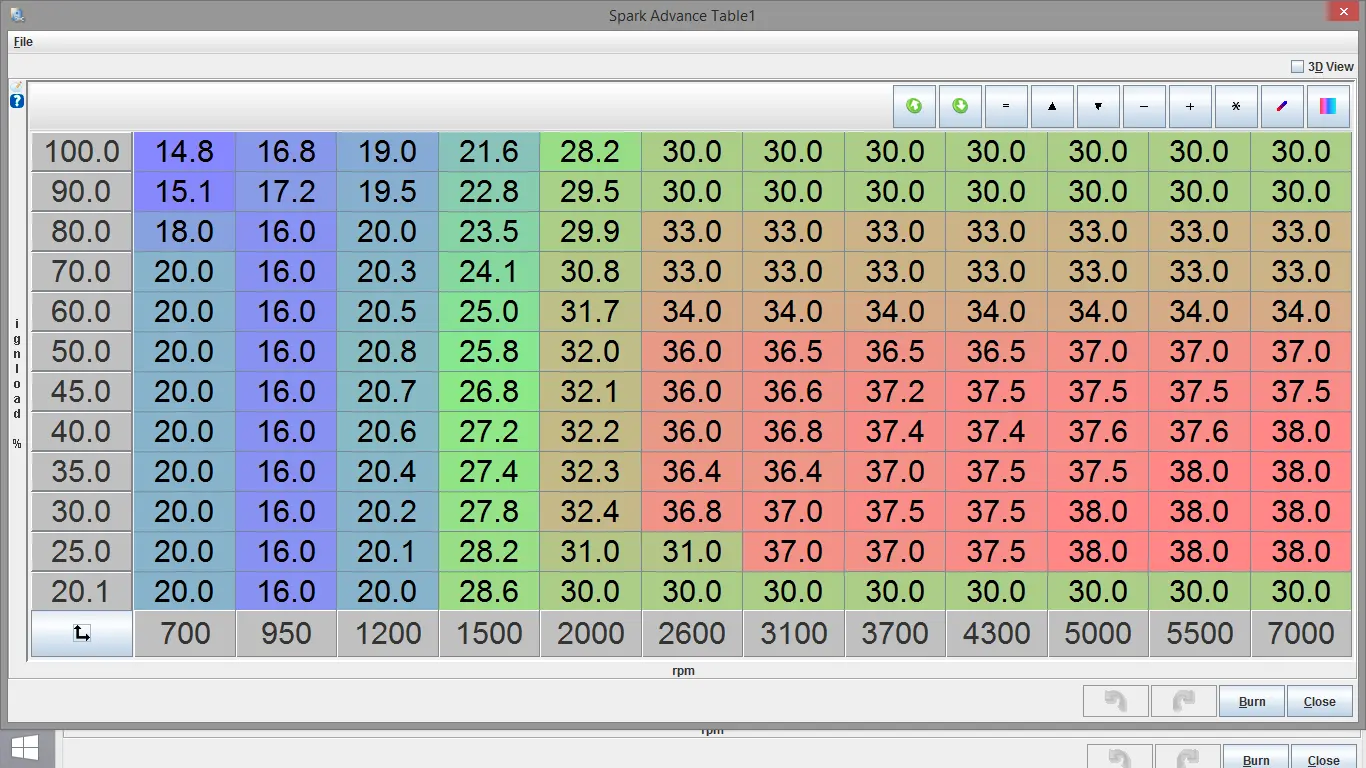The image size is (1366, 768).
Task: Select the 100.0 ignition load axis bin
Action: (82, 152)
